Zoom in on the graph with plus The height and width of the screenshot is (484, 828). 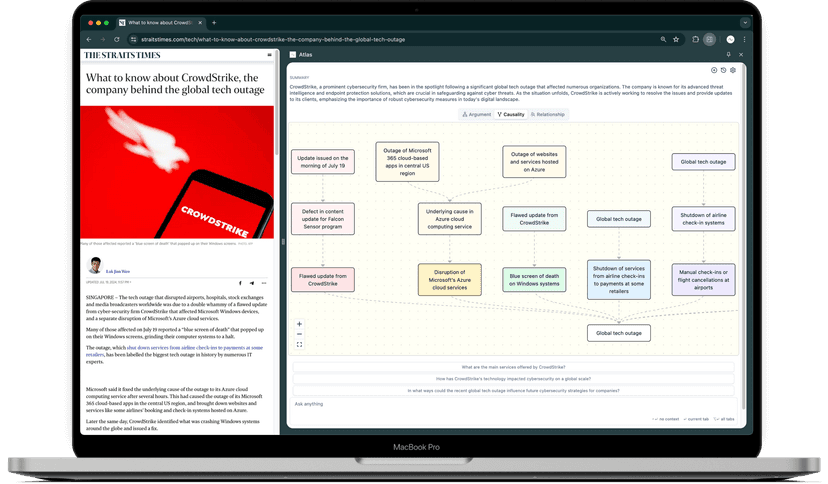[299, 324]
